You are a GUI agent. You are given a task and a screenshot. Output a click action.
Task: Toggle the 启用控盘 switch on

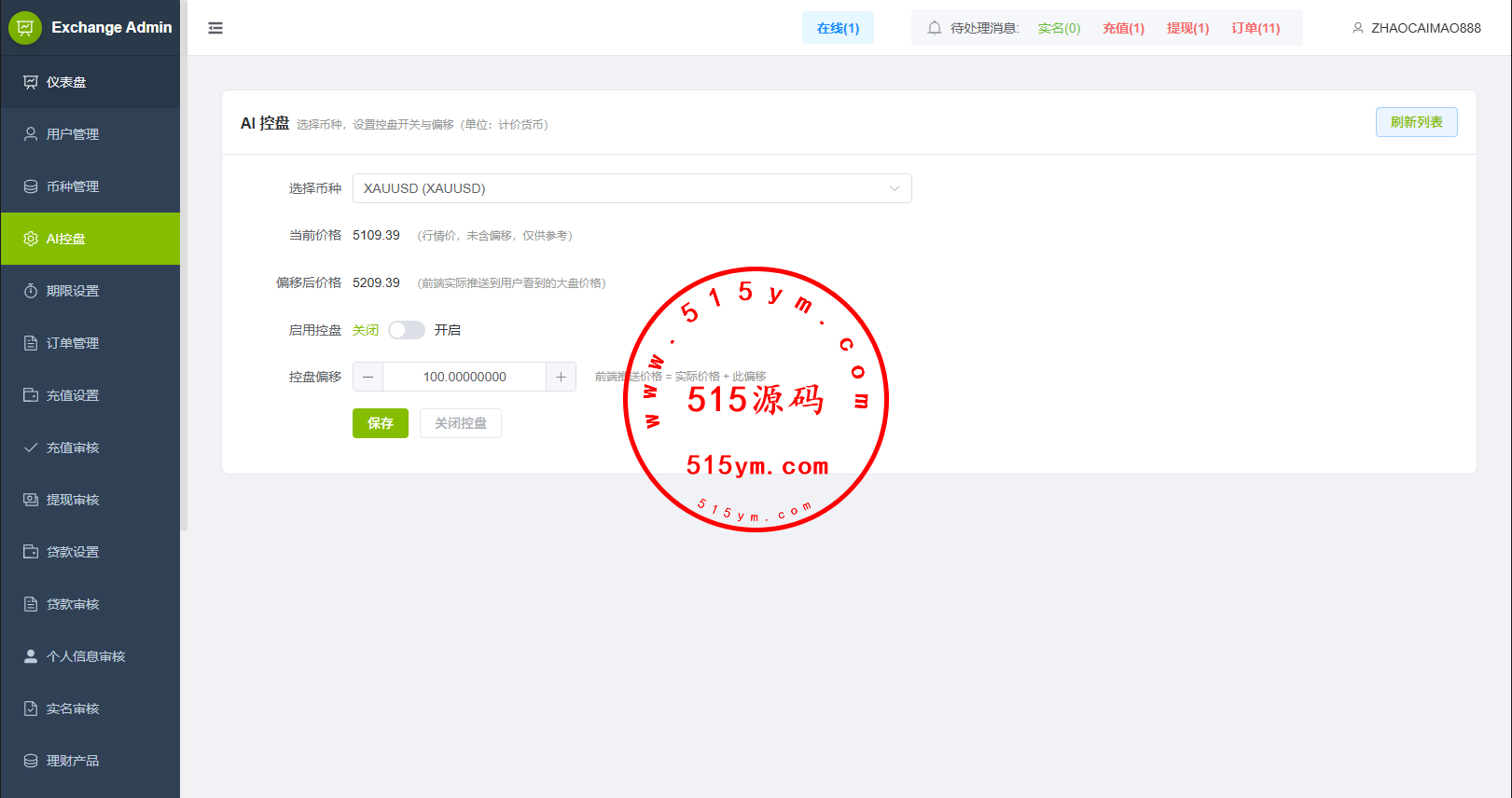point(407,330)
